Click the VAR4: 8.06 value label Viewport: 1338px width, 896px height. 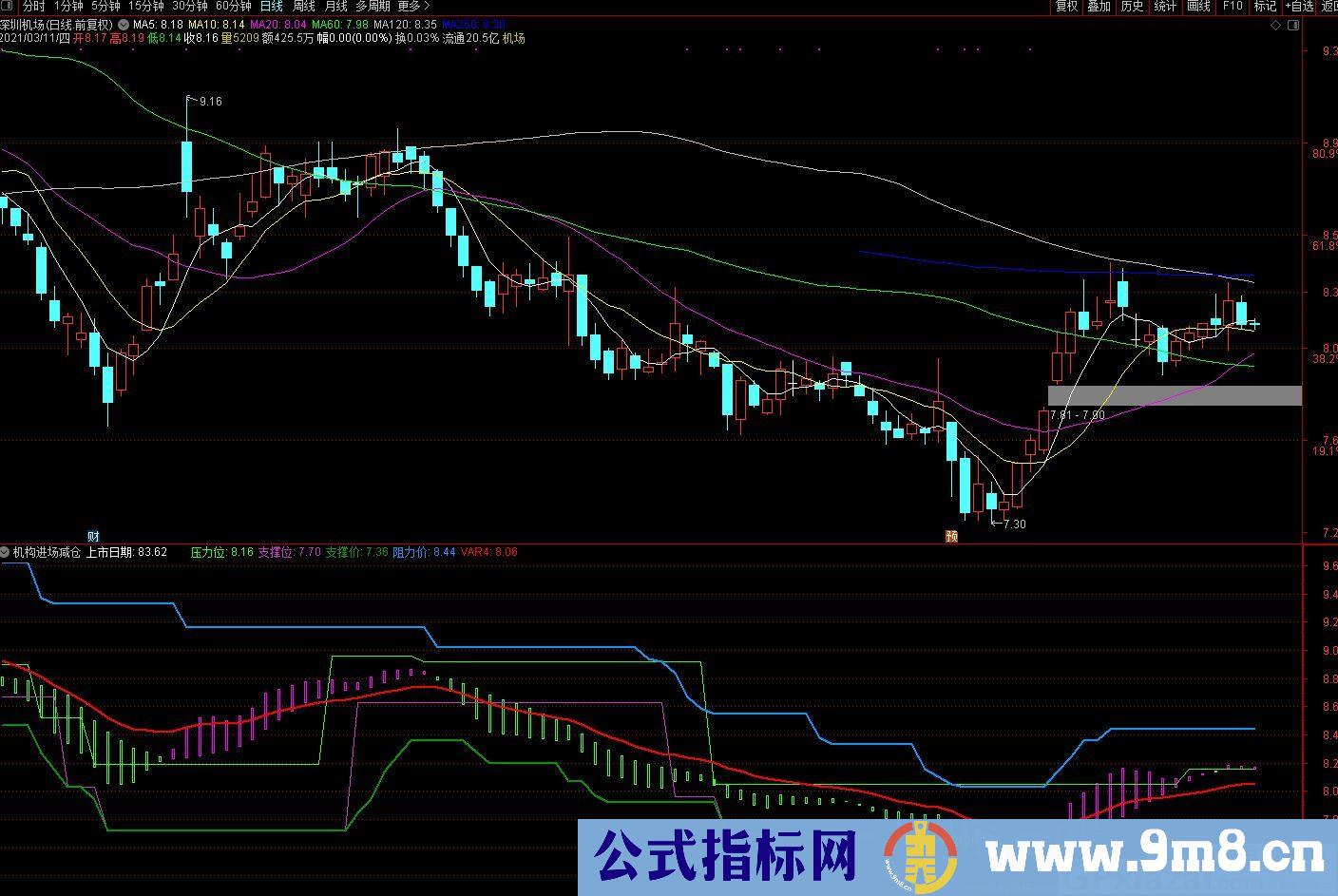tap(489, 551)
